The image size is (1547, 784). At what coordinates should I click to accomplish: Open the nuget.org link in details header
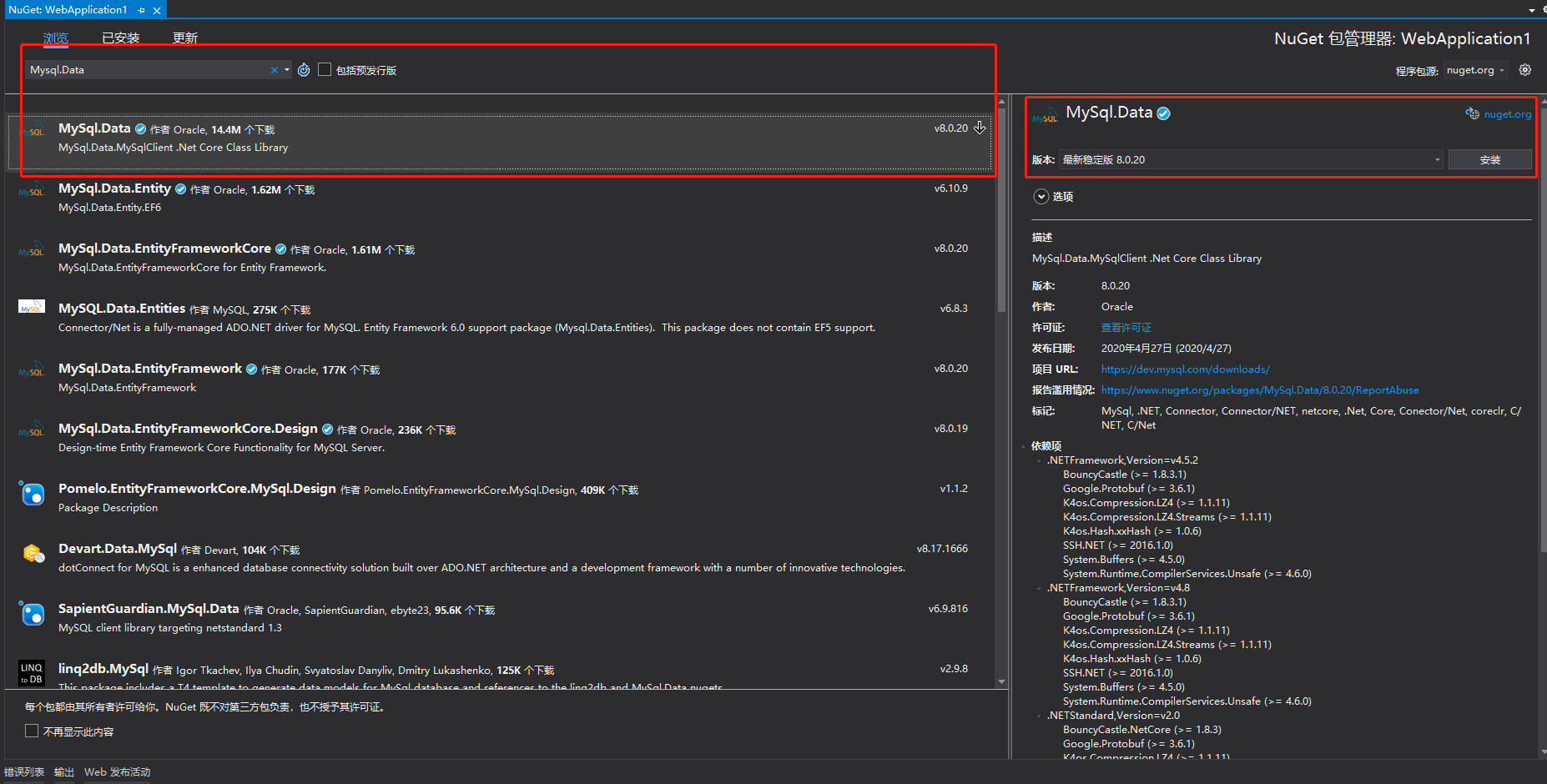(x=1508, y=114)
